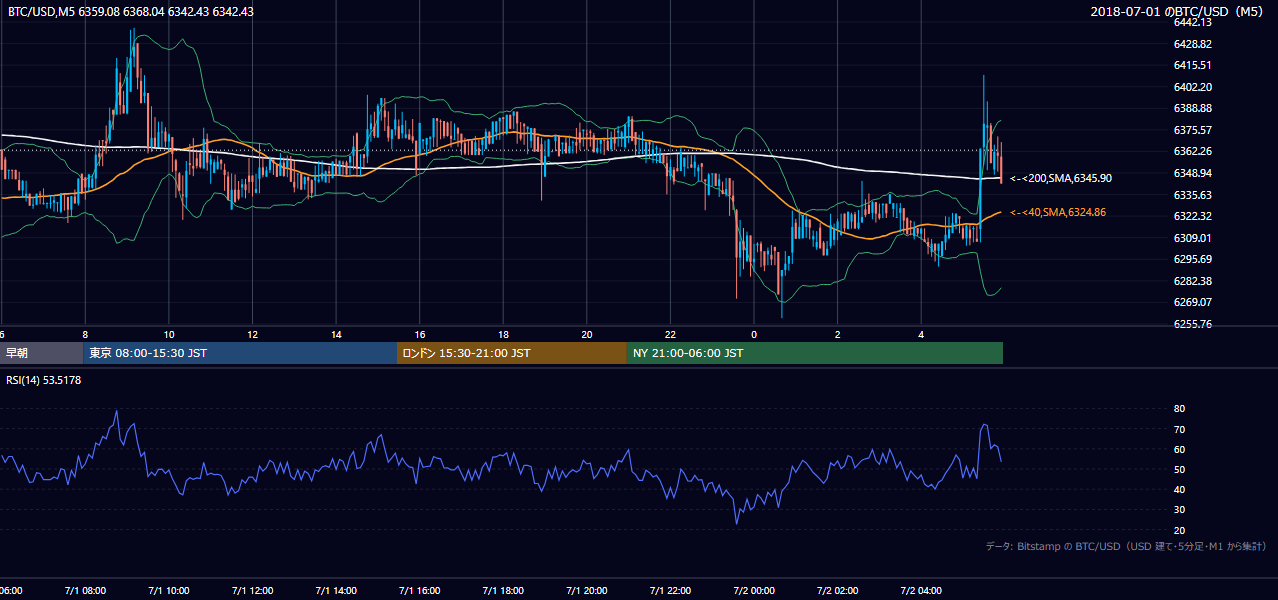Click hour label 10 below the price chart
This screenshot has height=600, width=1278.
point(169,334)
